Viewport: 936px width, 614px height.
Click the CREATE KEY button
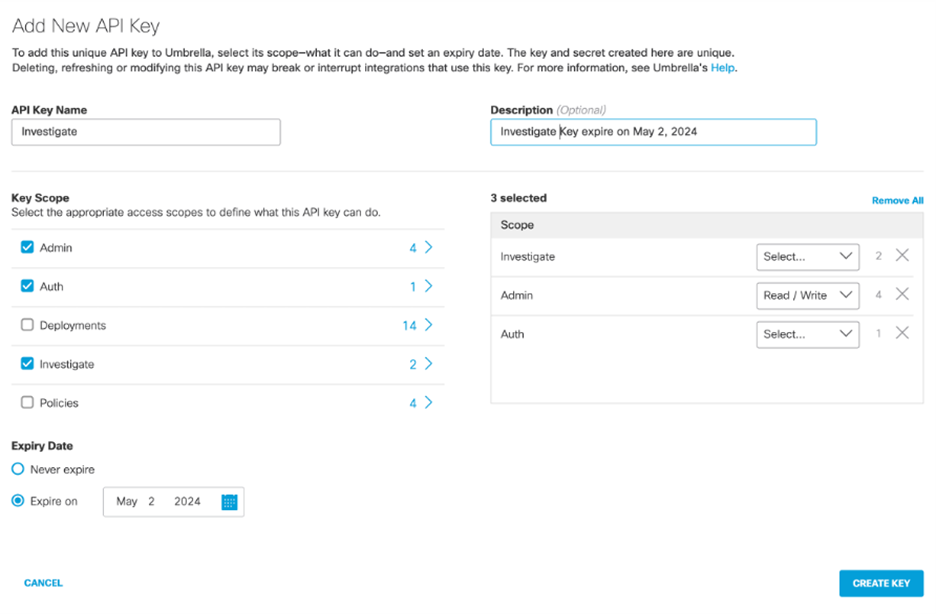point(881,583)
